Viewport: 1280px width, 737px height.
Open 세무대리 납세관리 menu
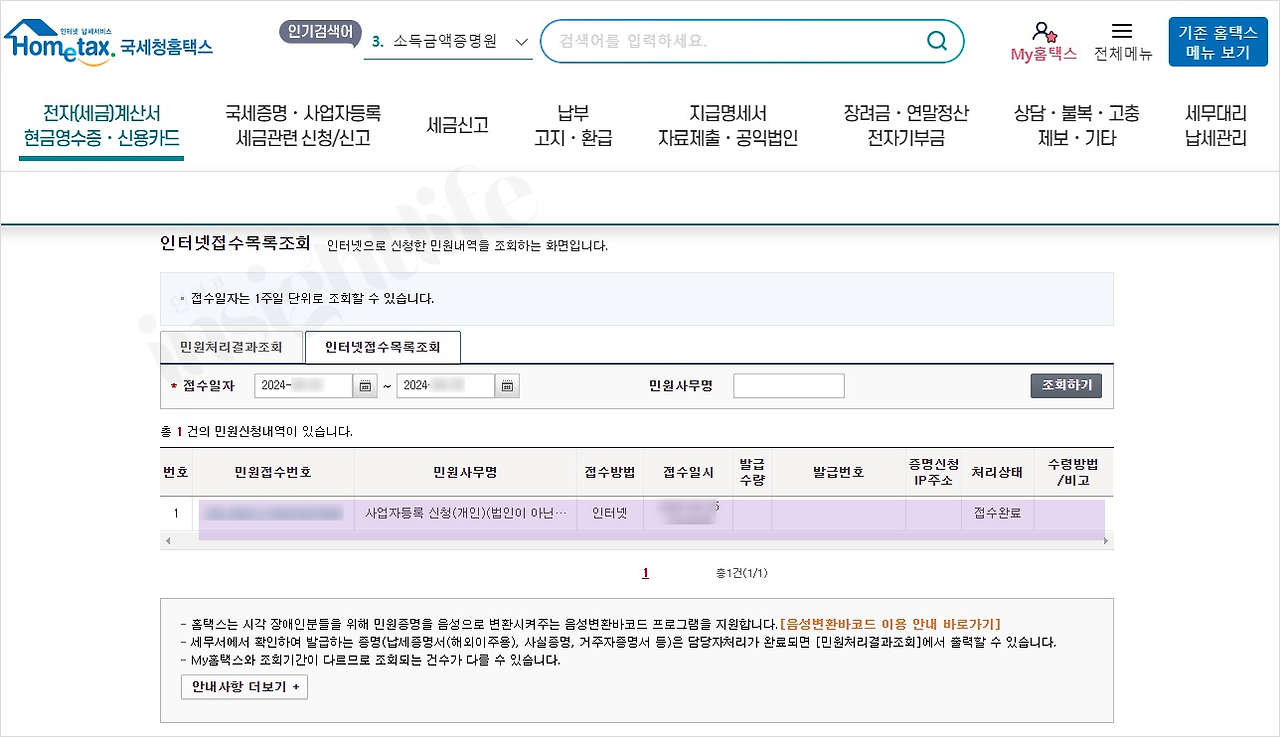tap(1216, 126)
